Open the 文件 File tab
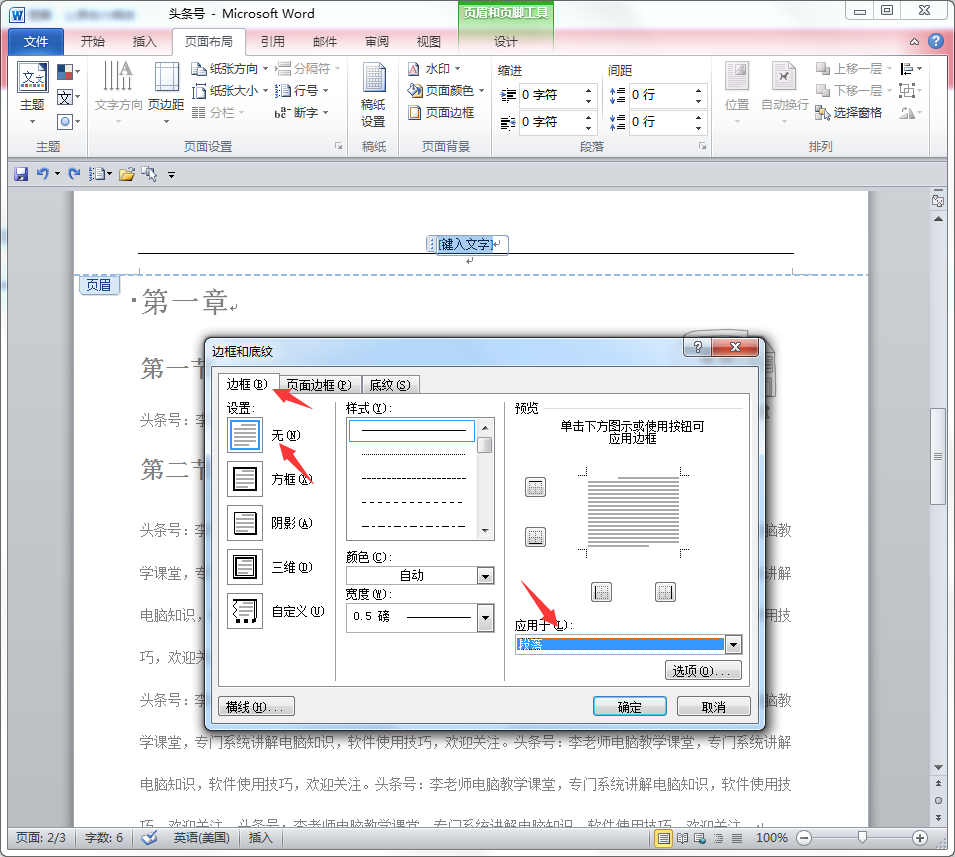The height and width of the screenshot is (857, 955). pos(36,41)
